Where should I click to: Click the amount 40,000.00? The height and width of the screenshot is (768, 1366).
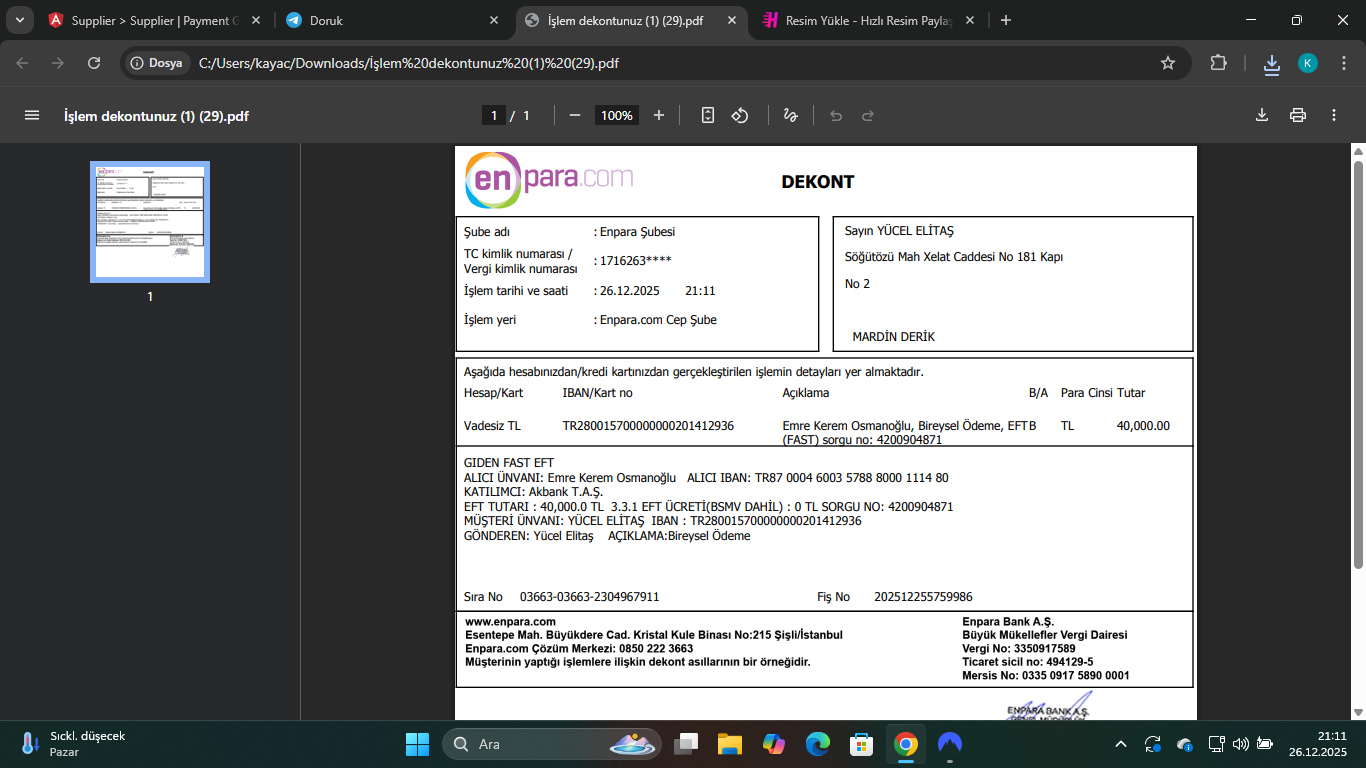coord(1143,426)
